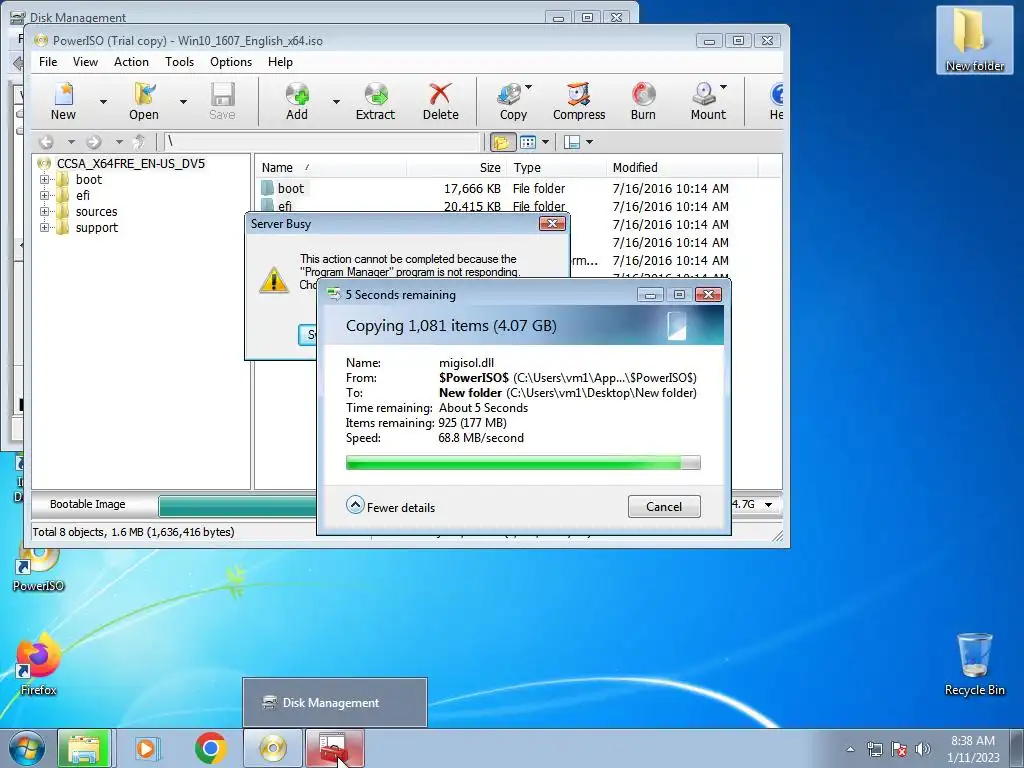1024x768 pixels.
Task: Click the Up one level icon
Action: click(138, 142)
